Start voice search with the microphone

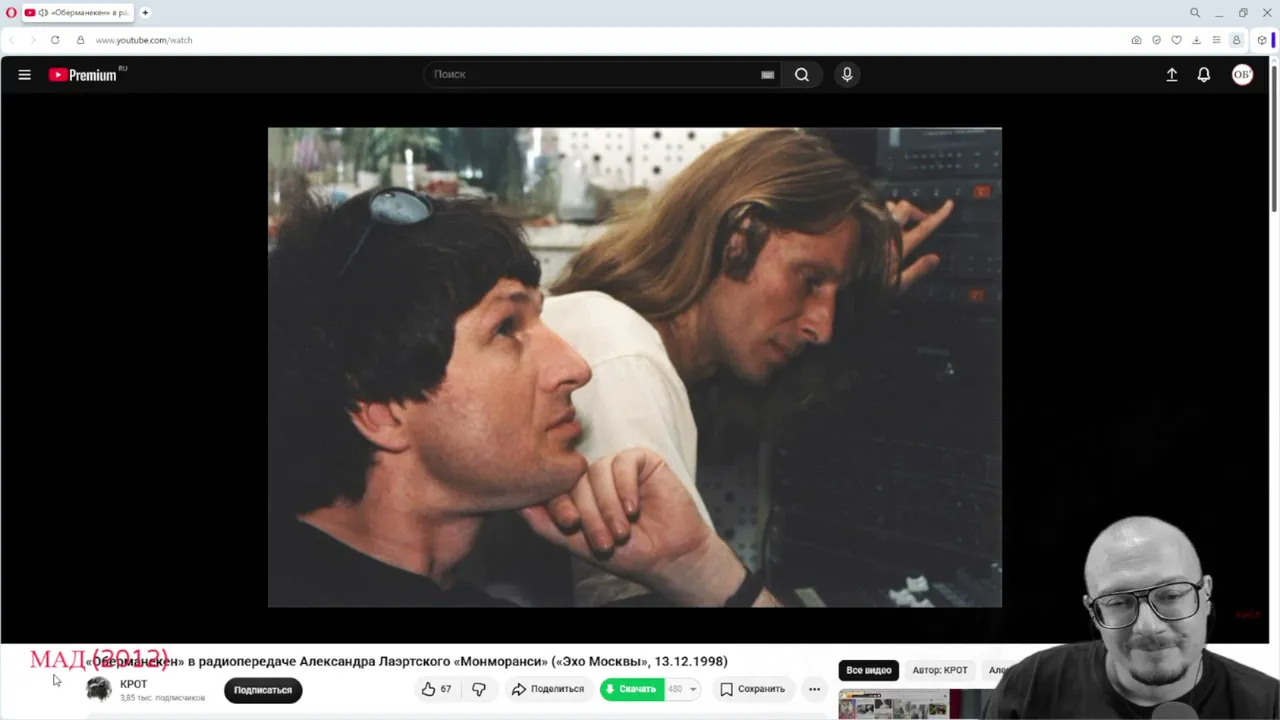847,75
